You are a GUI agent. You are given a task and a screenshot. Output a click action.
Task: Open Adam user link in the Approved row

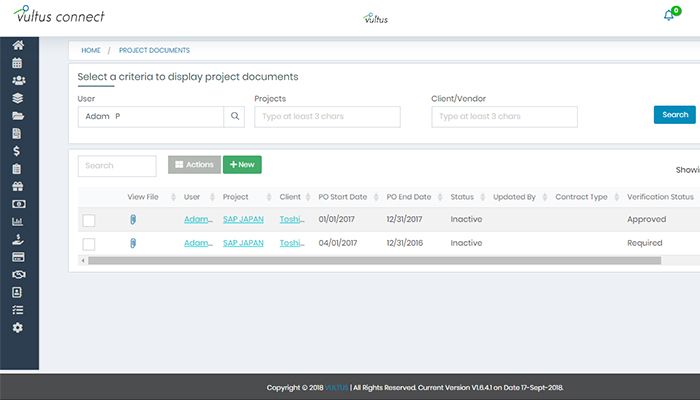(x=198, y=219)
